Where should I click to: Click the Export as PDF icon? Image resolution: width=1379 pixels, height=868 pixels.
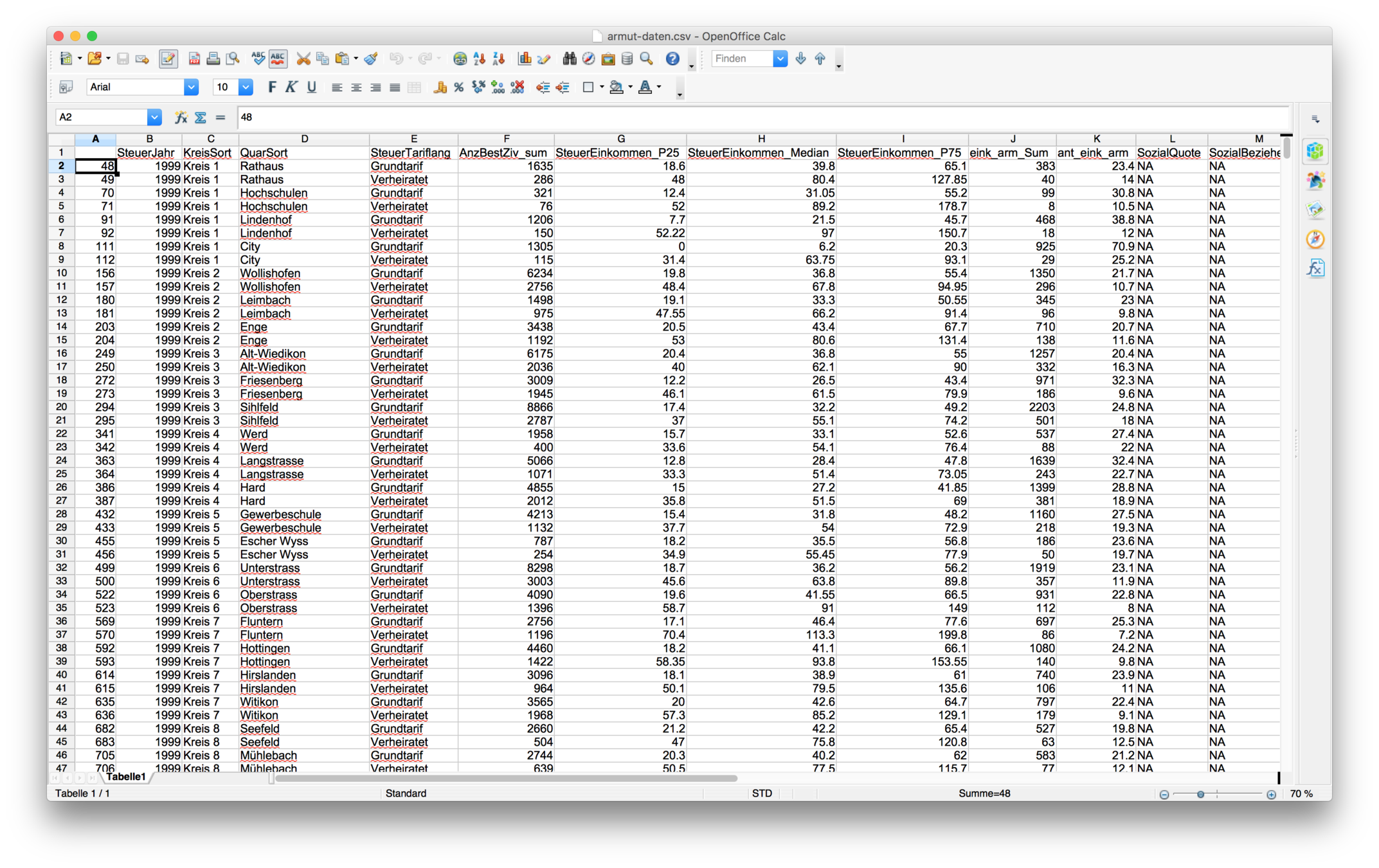(194, 59)
